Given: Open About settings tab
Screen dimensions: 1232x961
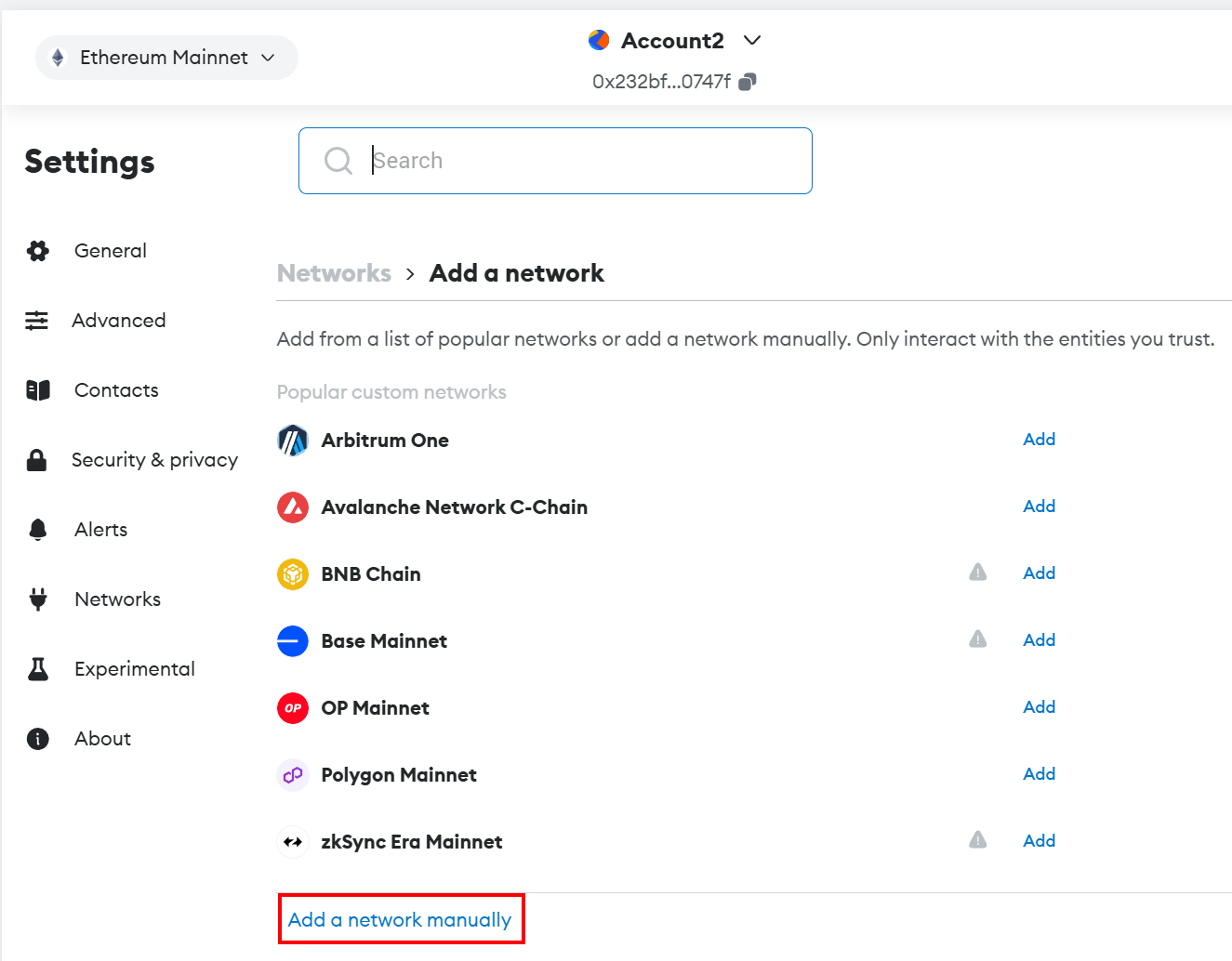Looking at the screenshot, I should coord(102,739).
